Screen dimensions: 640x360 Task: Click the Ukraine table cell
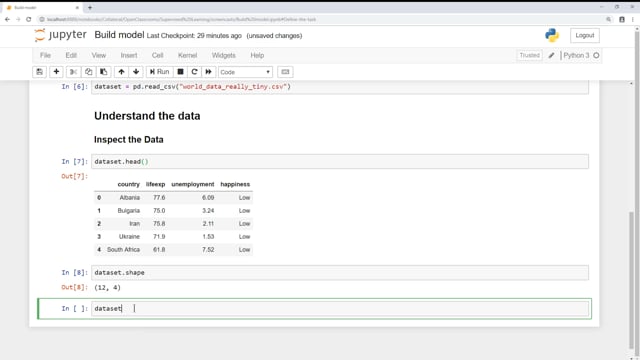click(129, 237)
